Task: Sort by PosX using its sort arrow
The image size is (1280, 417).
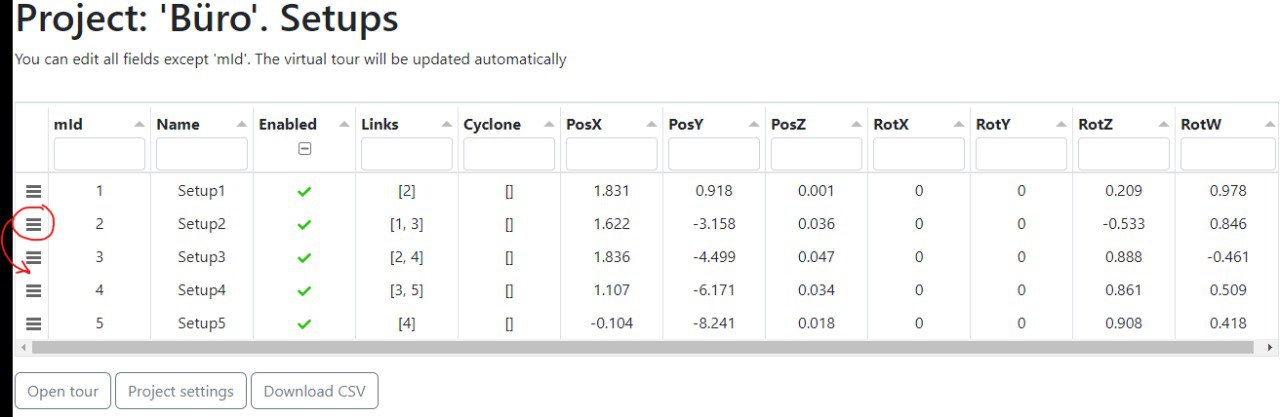Action: point(650,124)
